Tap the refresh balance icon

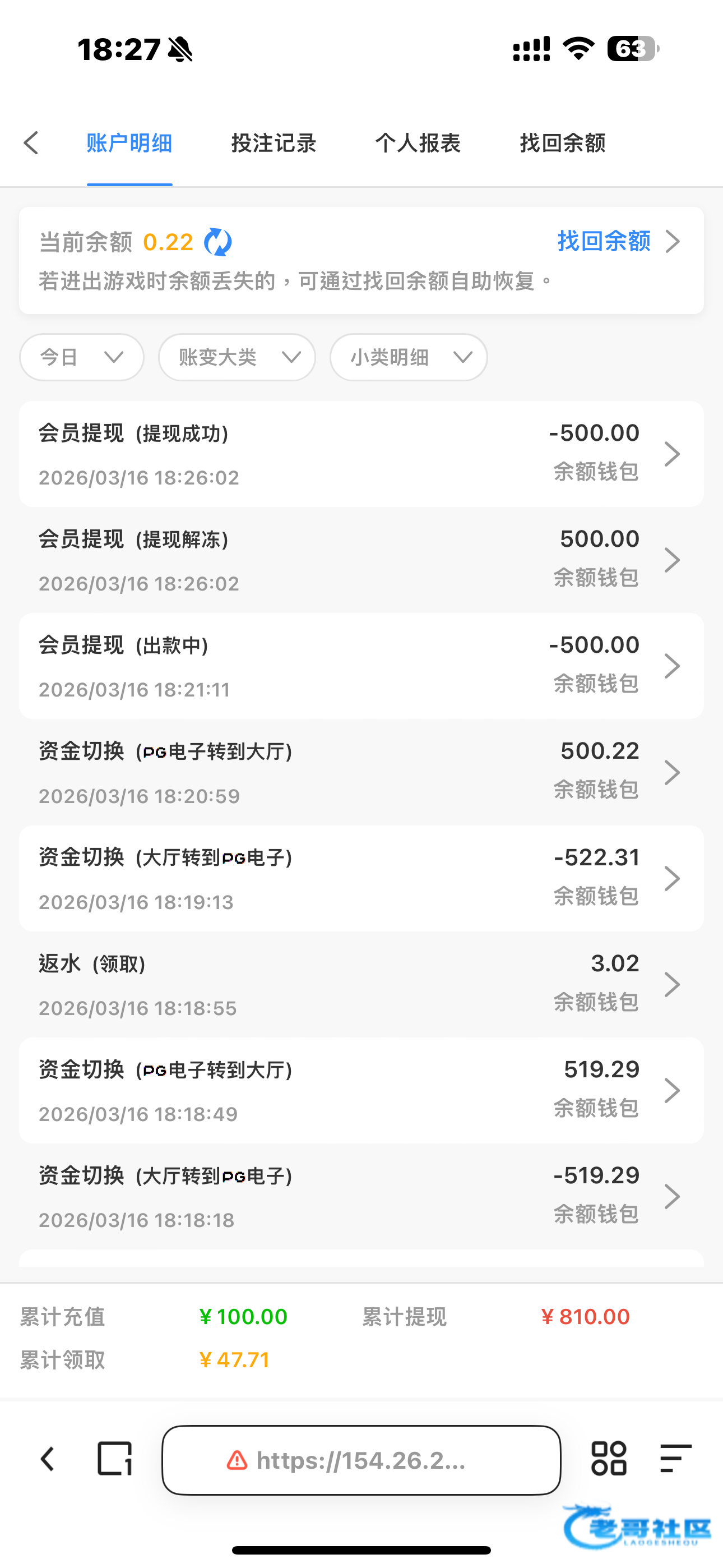[x=218, y=242]
